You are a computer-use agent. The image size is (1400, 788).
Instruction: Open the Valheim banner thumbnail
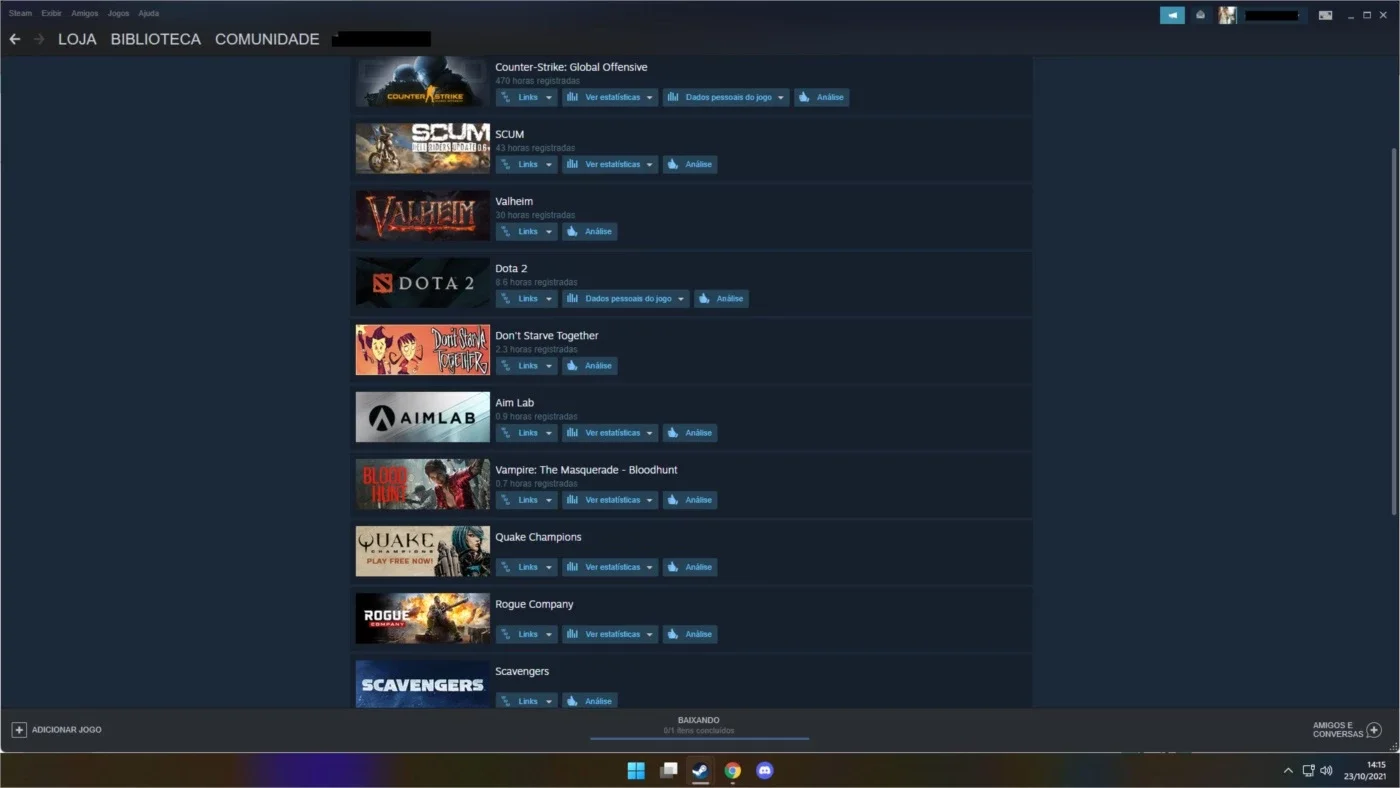tap(423, 215)
